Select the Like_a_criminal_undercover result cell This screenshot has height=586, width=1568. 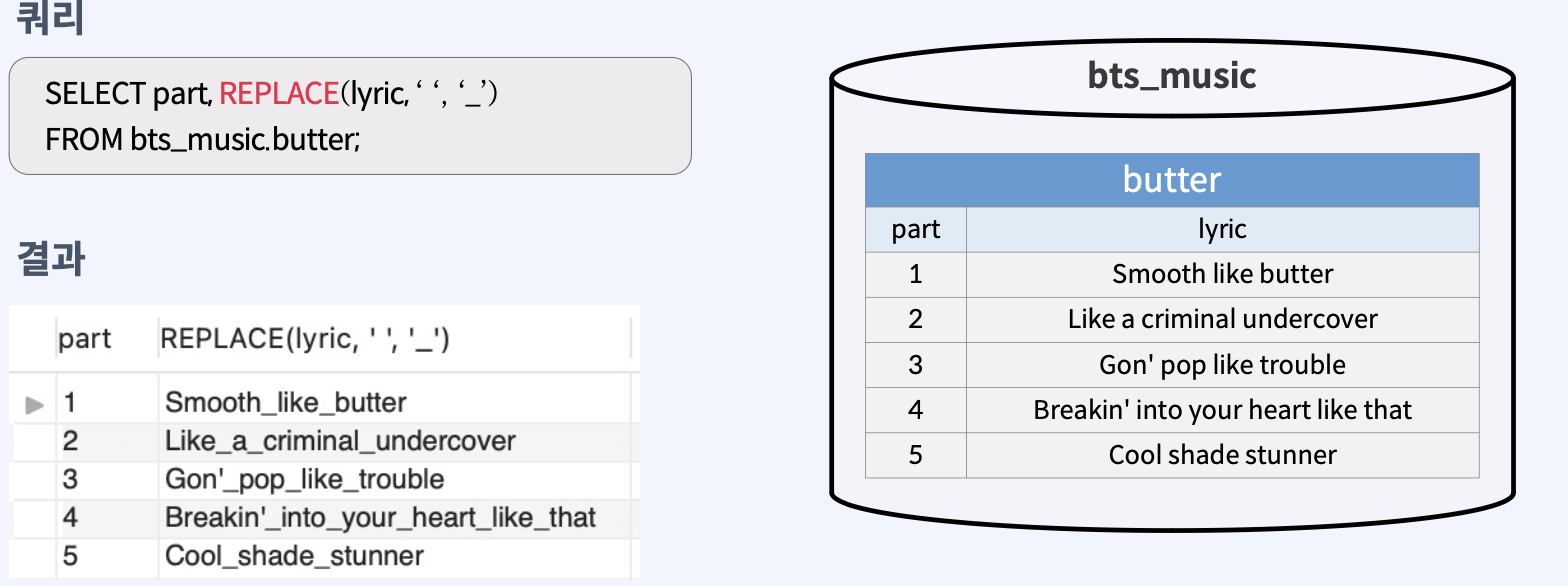(340, 441)
